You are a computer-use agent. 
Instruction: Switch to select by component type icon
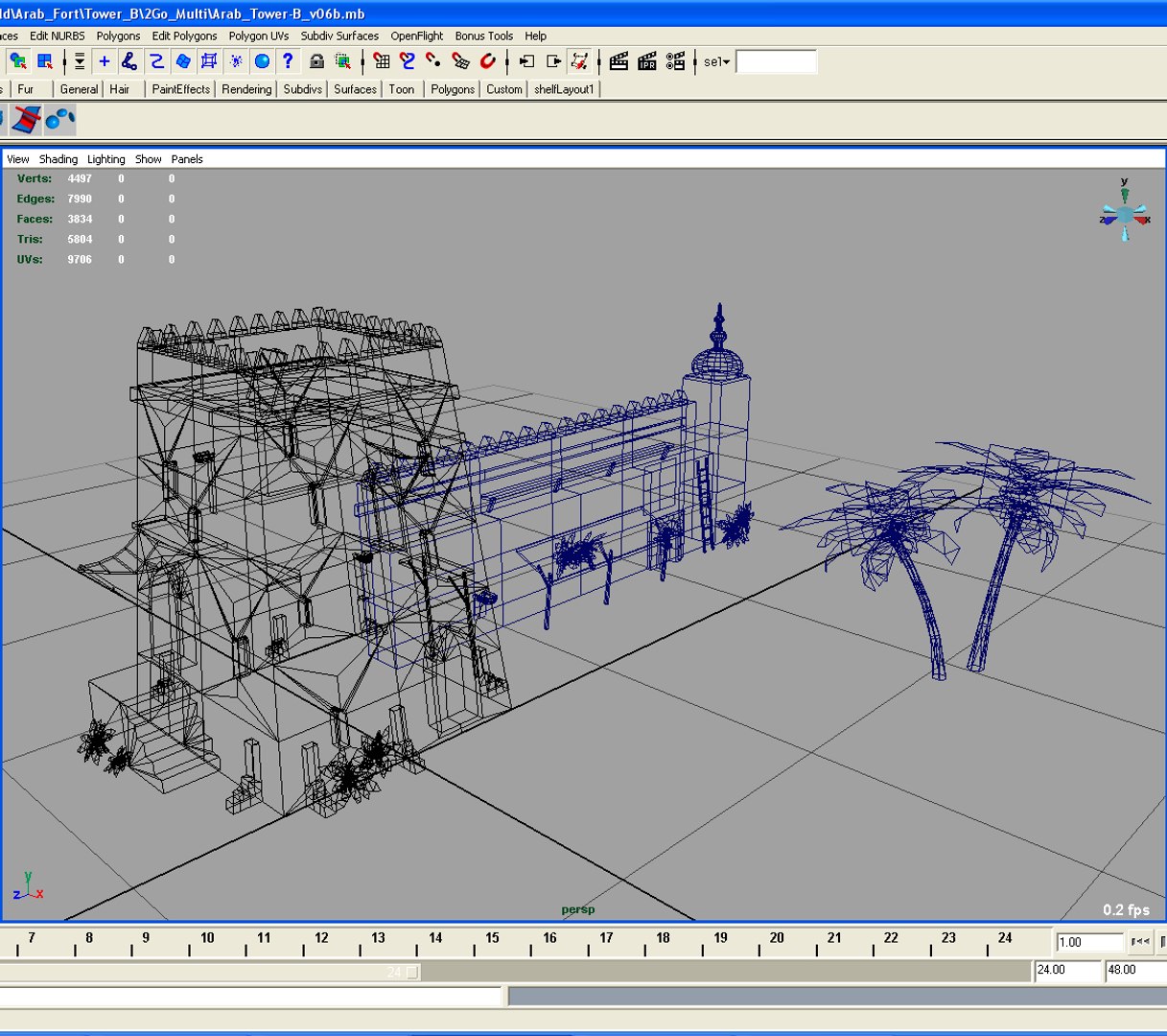(45, 61)
